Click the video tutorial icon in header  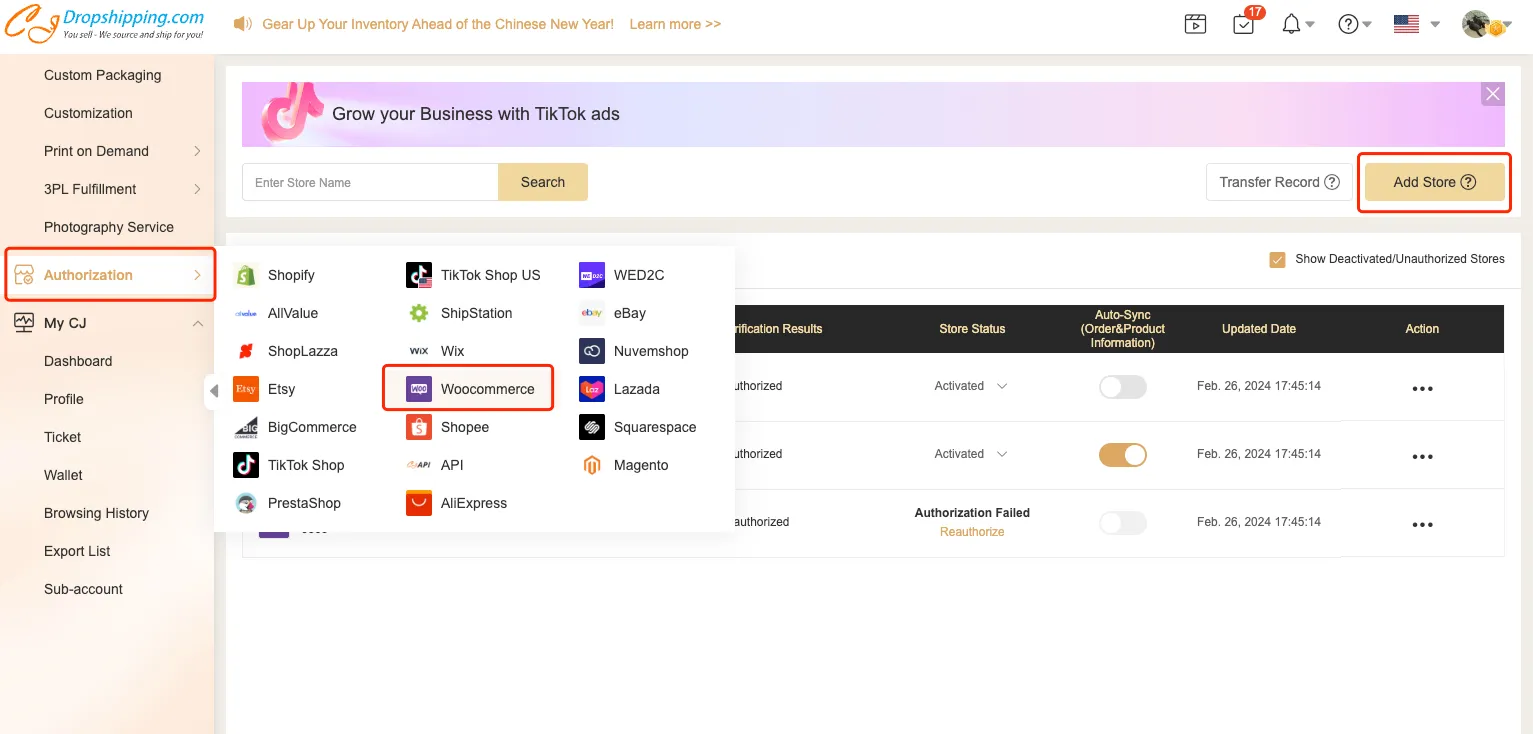(x=1195, y=24)
